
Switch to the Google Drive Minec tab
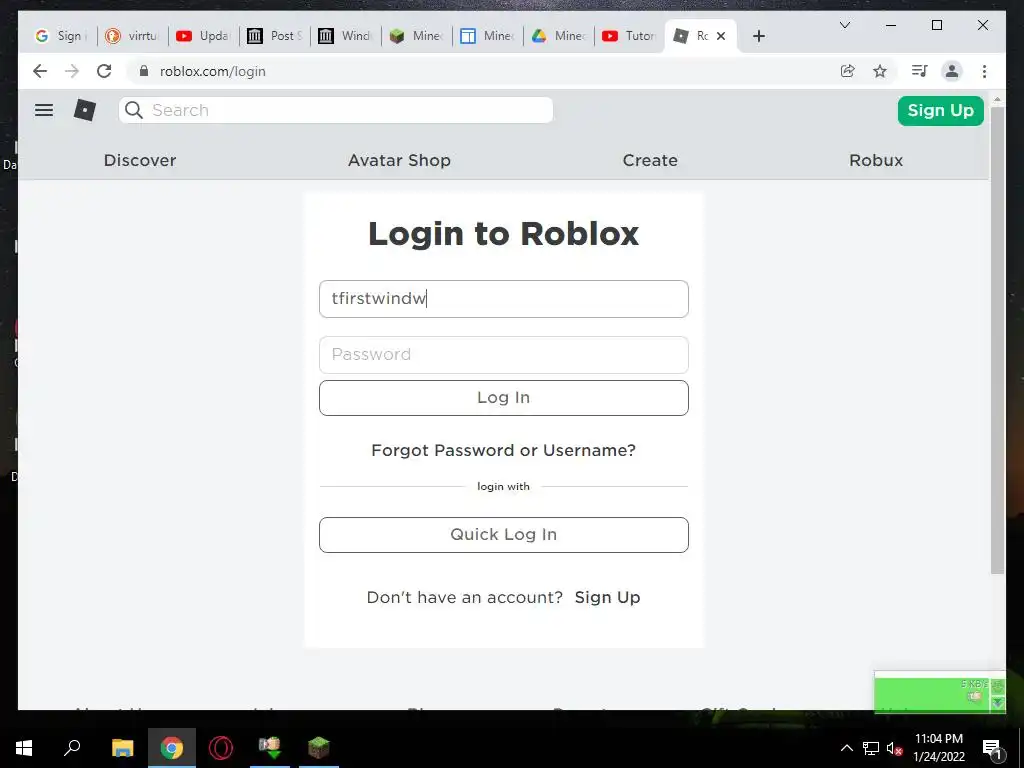click(x=559, y=36)
